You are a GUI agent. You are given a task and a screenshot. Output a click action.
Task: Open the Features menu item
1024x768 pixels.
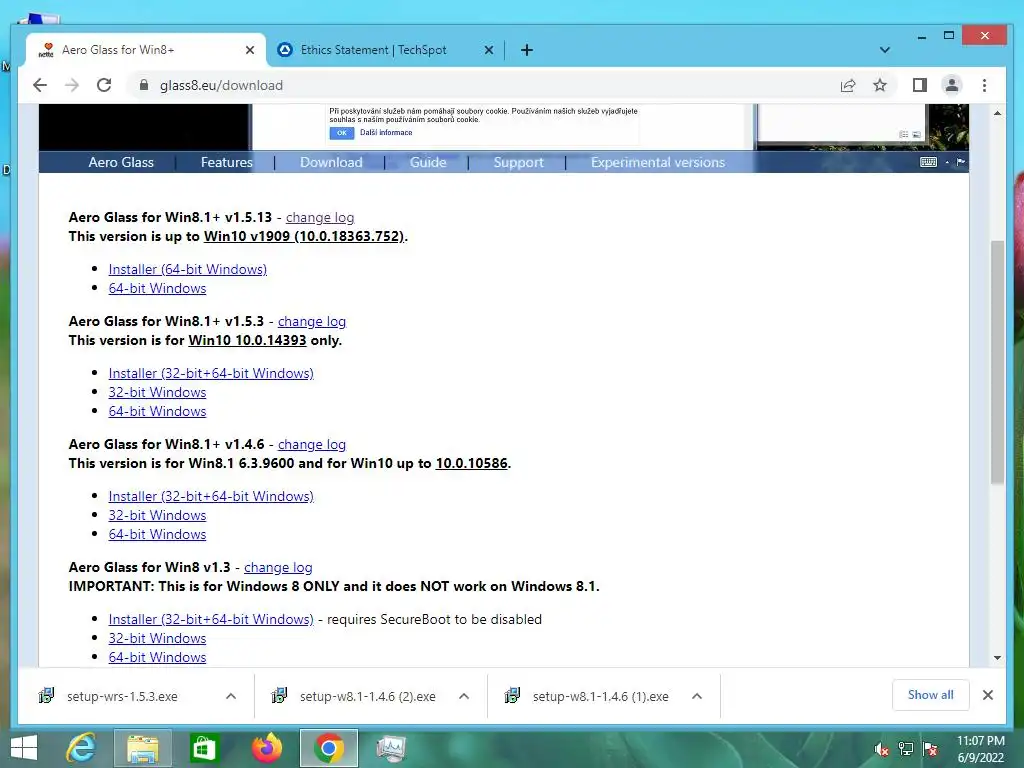(x=226, y=163)
